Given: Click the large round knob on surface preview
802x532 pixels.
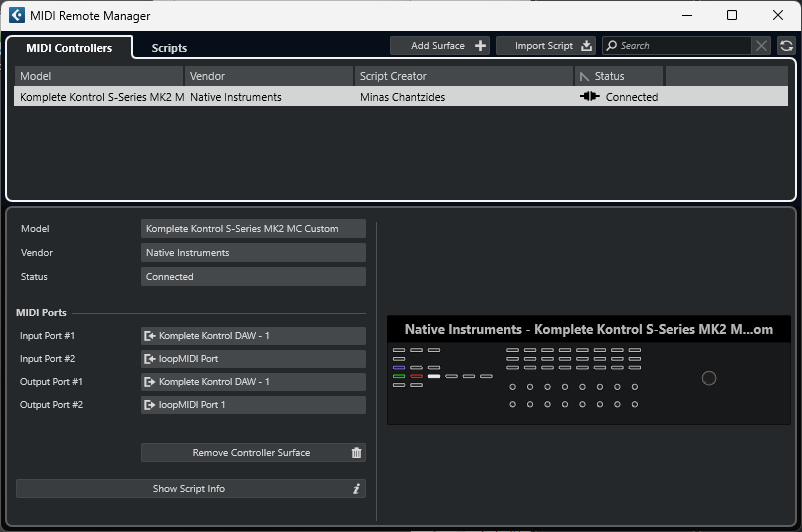Looking at the screenshot, I should click(708, 378).
